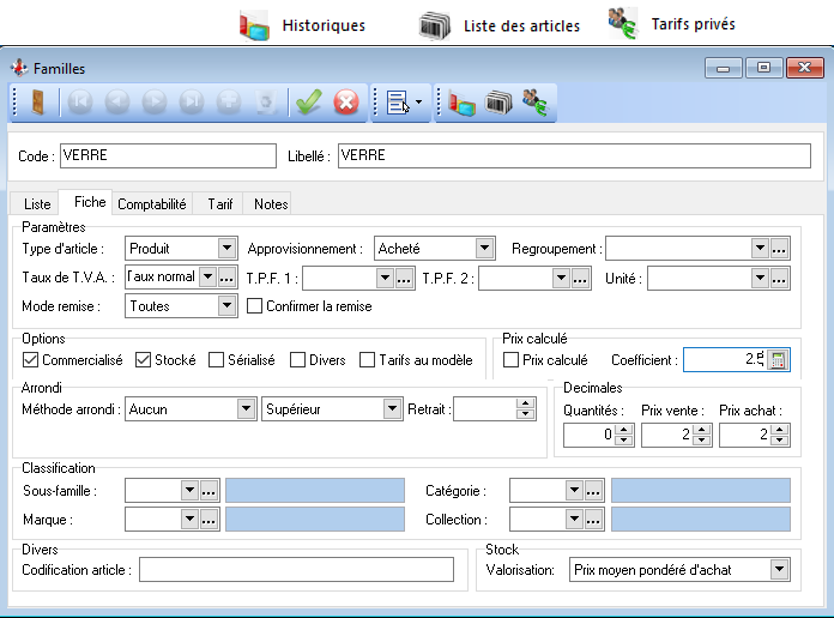
Task: Enable the Sérialisé checkbox
Action: pyautogui.click(x=216, y=360)
